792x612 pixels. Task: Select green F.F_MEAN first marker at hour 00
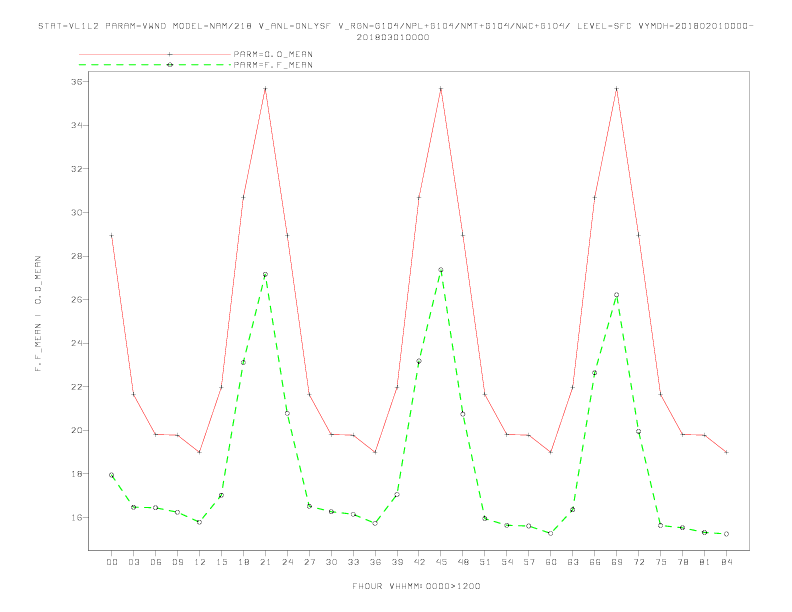point(112,475)
